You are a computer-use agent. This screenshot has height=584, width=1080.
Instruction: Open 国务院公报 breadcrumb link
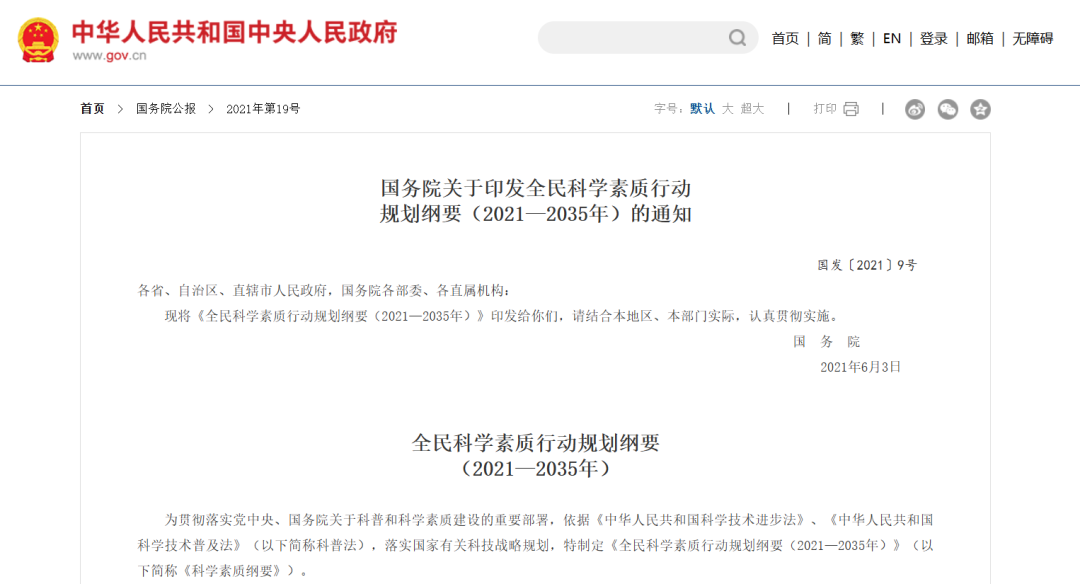pos(166,109)
